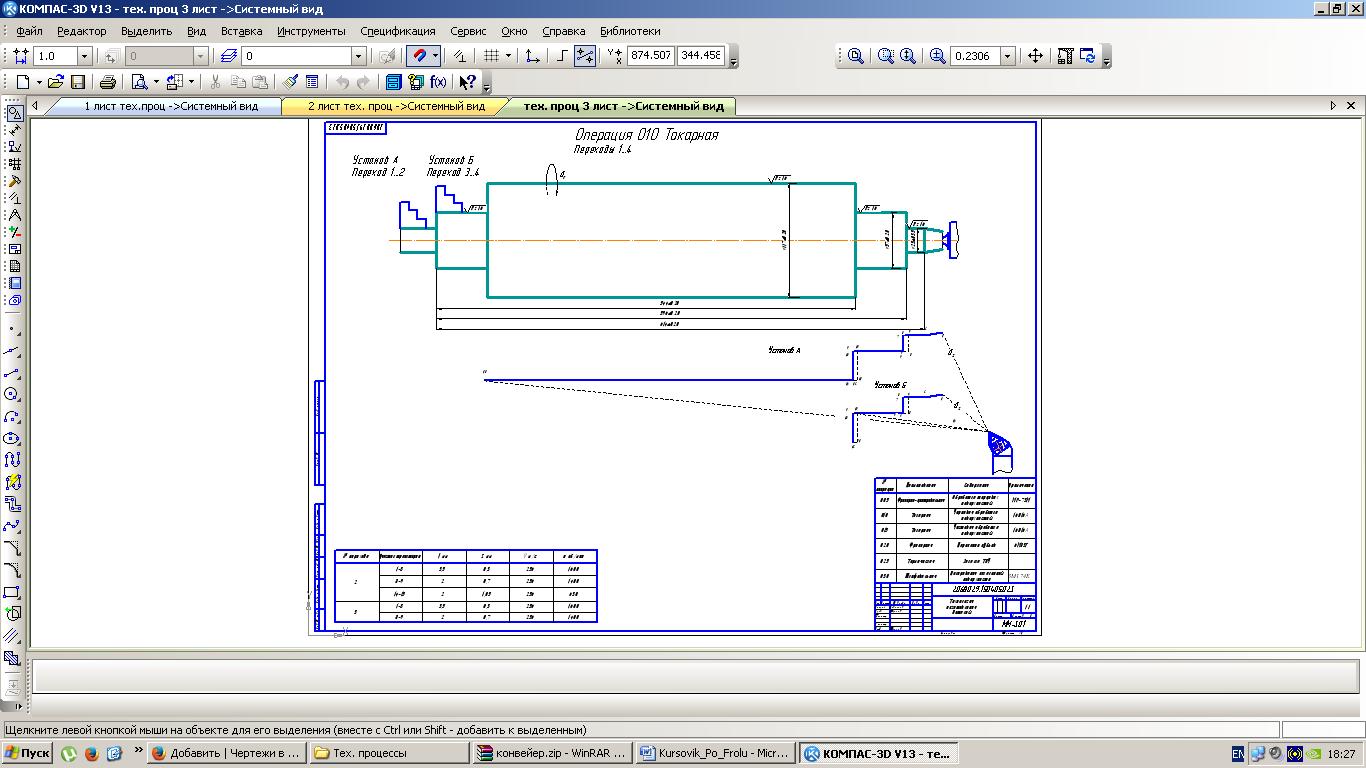Save document with the floppy disk icon

(78, 82)
